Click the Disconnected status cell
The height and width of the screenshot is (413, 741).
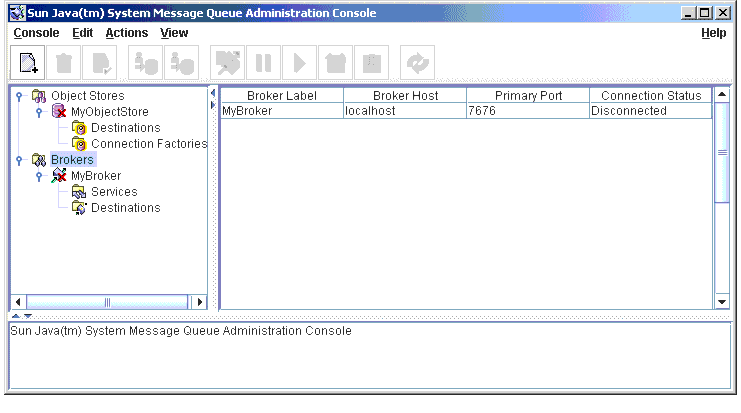(x=651, y=111)
